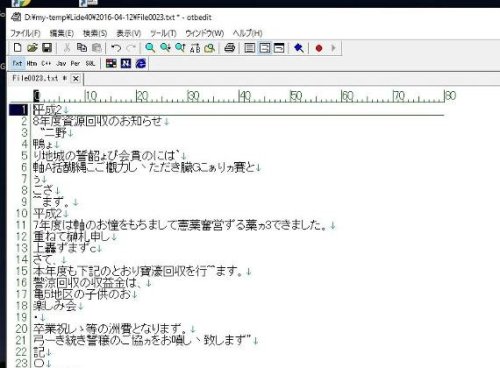Click line 23 text '〇'
The width and height of the screenshot is (500, 368).
point(39,363)
